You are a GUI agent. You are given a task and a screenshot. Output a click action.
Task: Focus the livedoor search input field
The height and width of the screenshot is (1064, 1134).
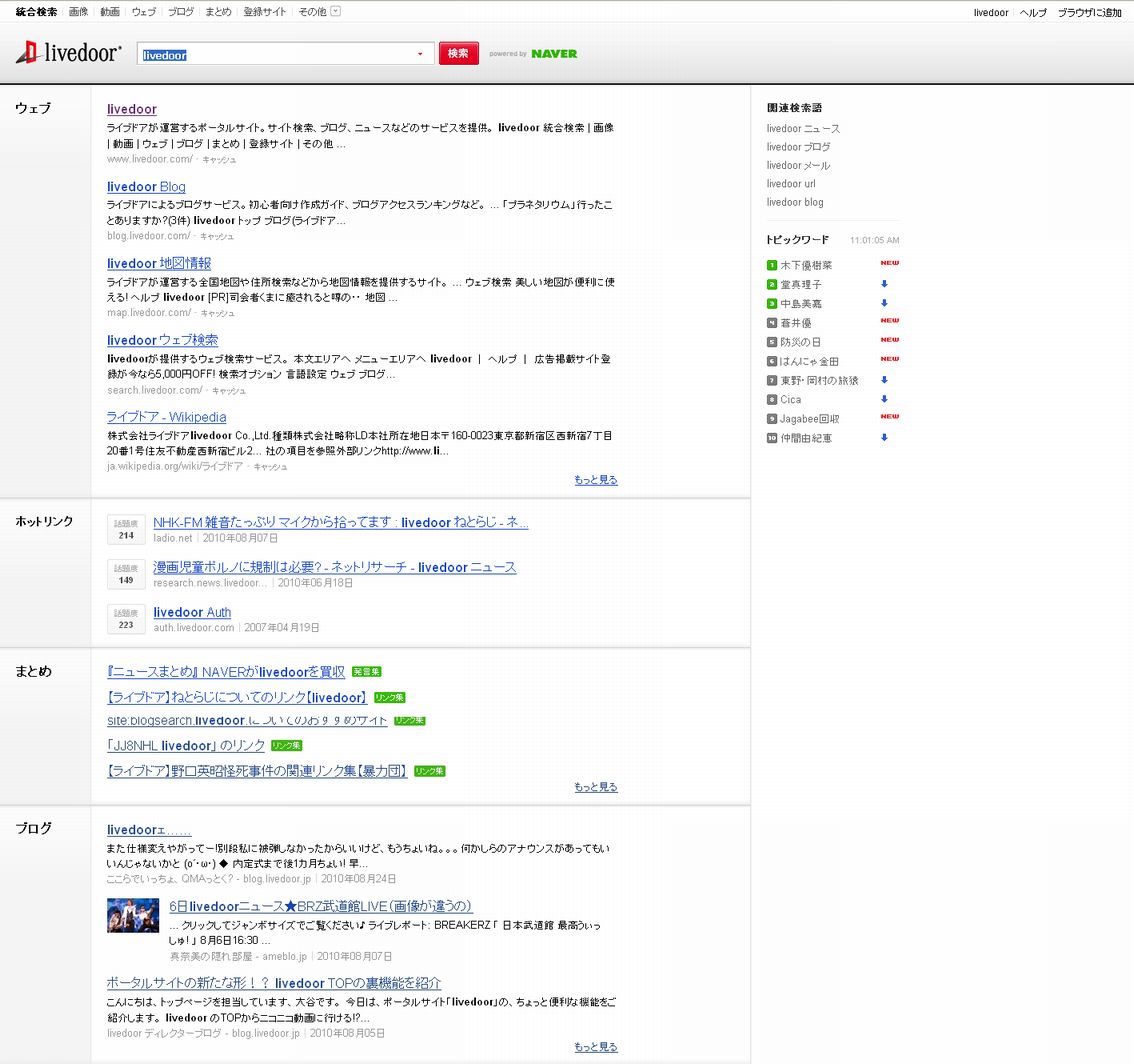pyautogui.click(x=285, y=54)
